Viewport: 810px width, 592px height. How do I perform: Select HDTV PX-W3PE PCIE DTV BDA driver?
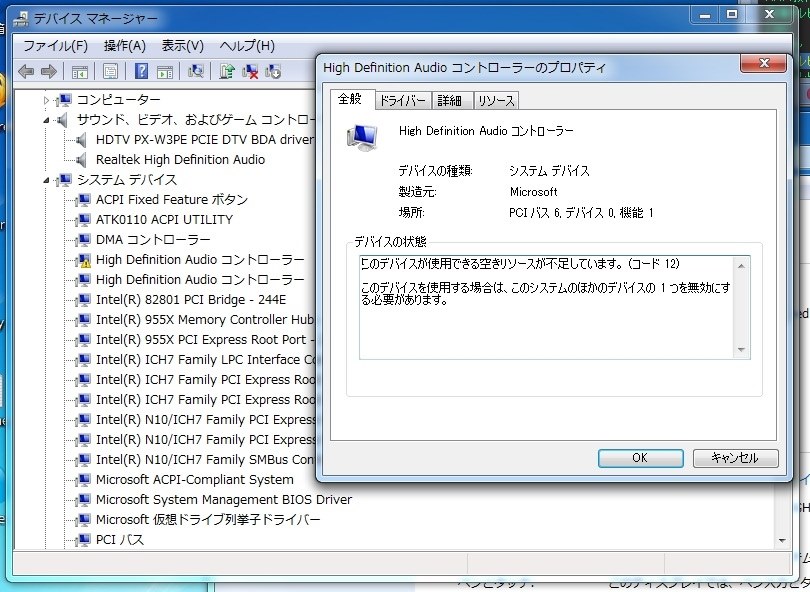click(x=205, y=139)
